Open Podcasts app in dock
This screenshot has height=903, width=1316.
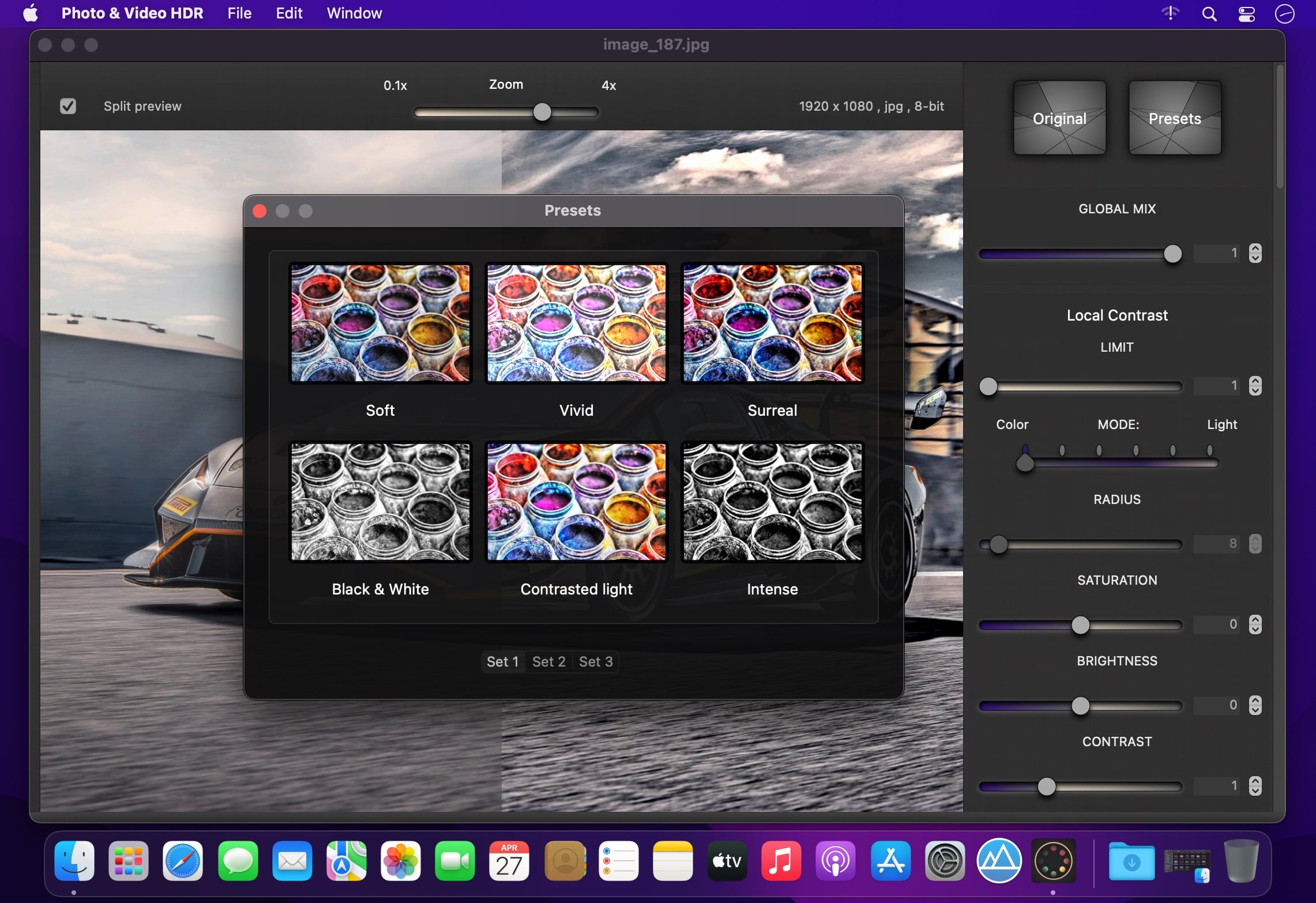pyautogui.click(x=836, y=861)
